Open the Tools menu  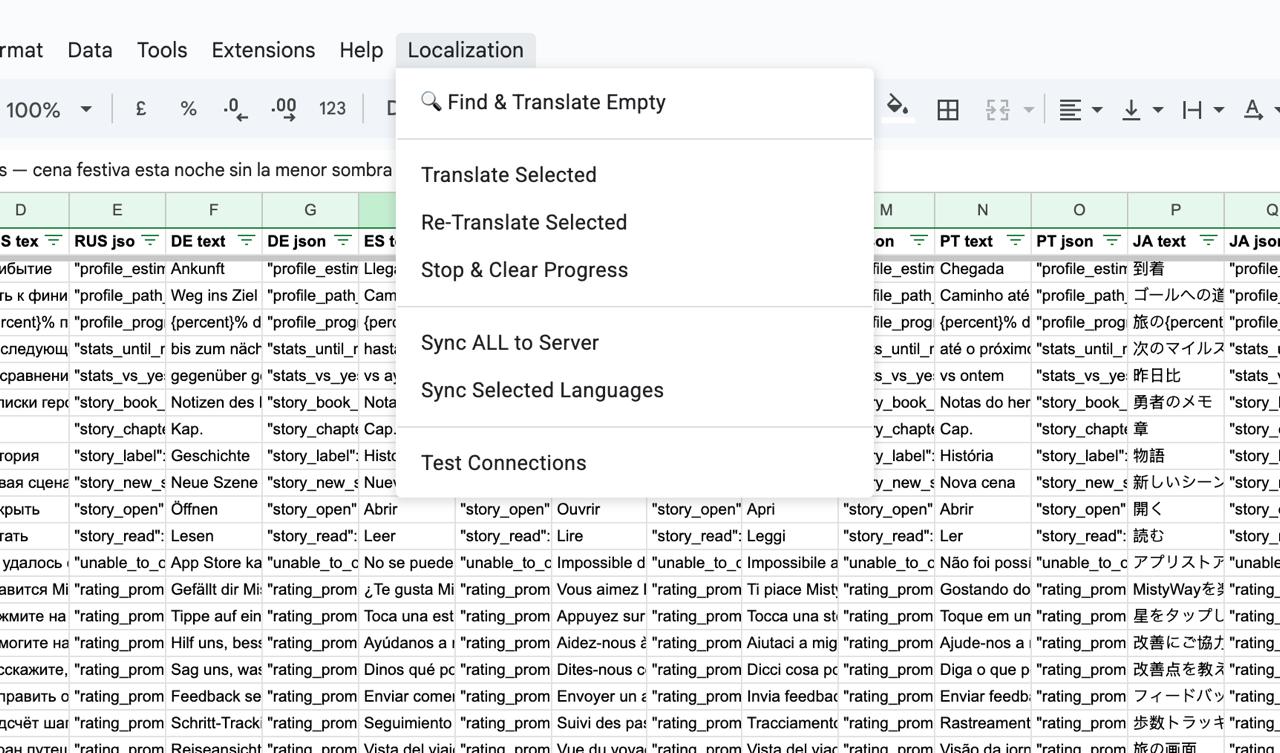(162, 50)
